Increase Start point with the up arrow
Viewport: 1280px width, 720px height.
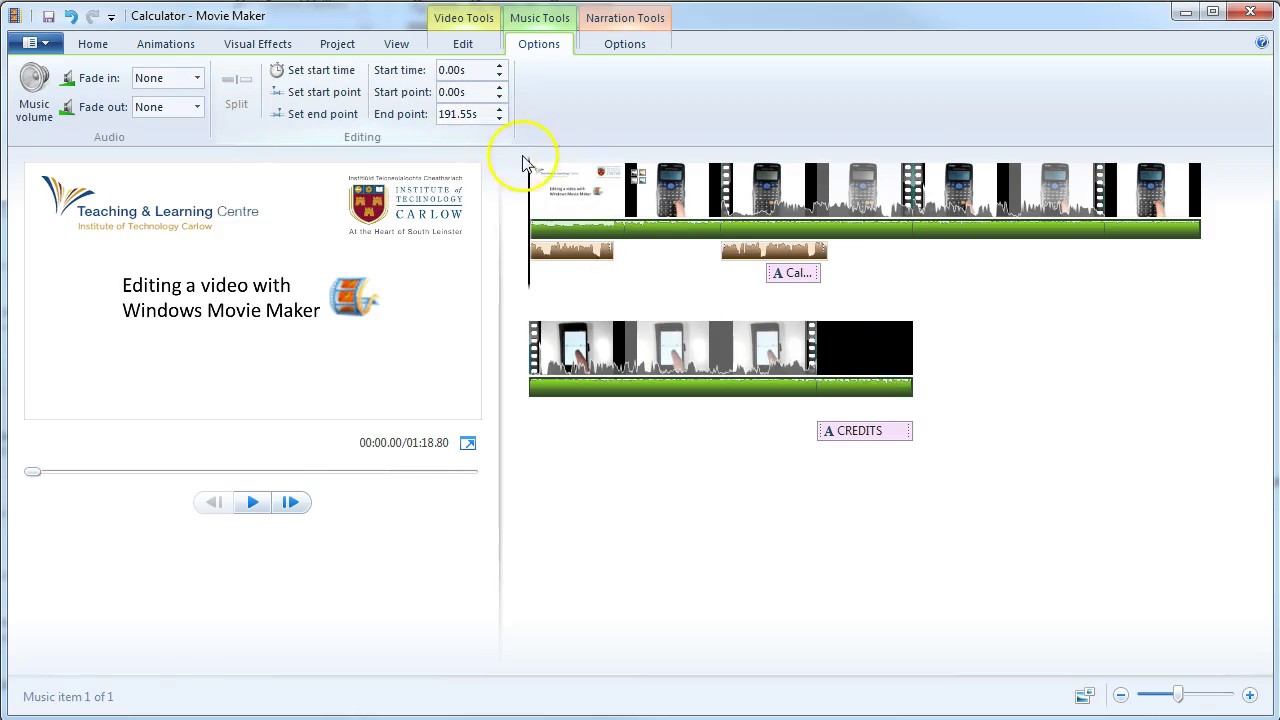click(499, 88)
